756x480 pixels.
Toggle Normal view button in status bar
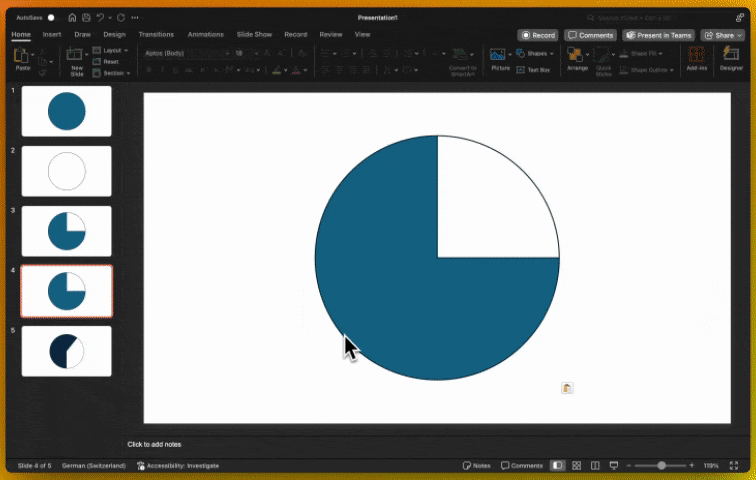click(557, 466)
